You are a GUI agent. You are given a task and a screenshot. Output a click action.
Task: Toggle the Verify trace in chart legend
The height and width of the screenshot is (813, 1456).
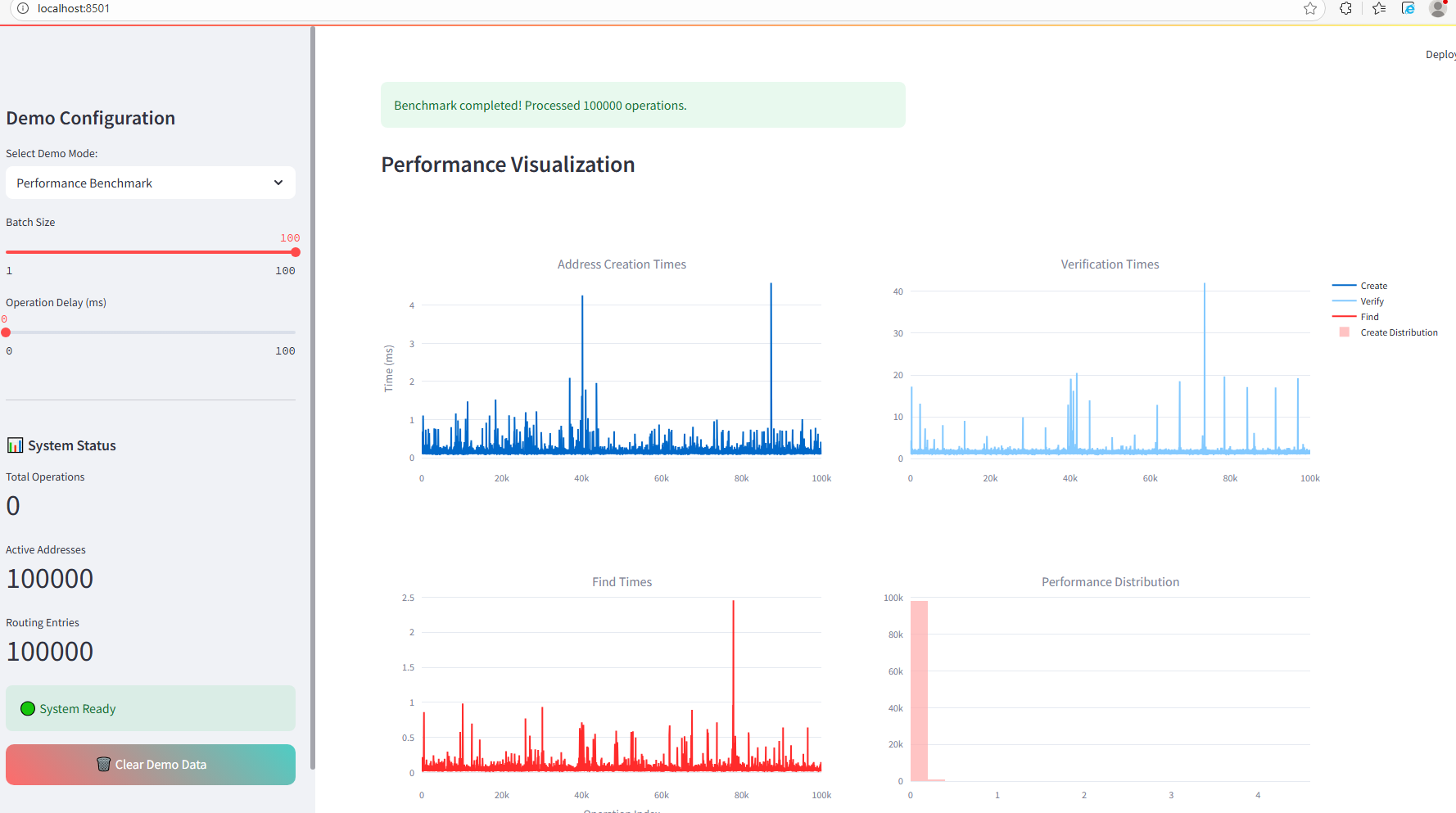1372,301
